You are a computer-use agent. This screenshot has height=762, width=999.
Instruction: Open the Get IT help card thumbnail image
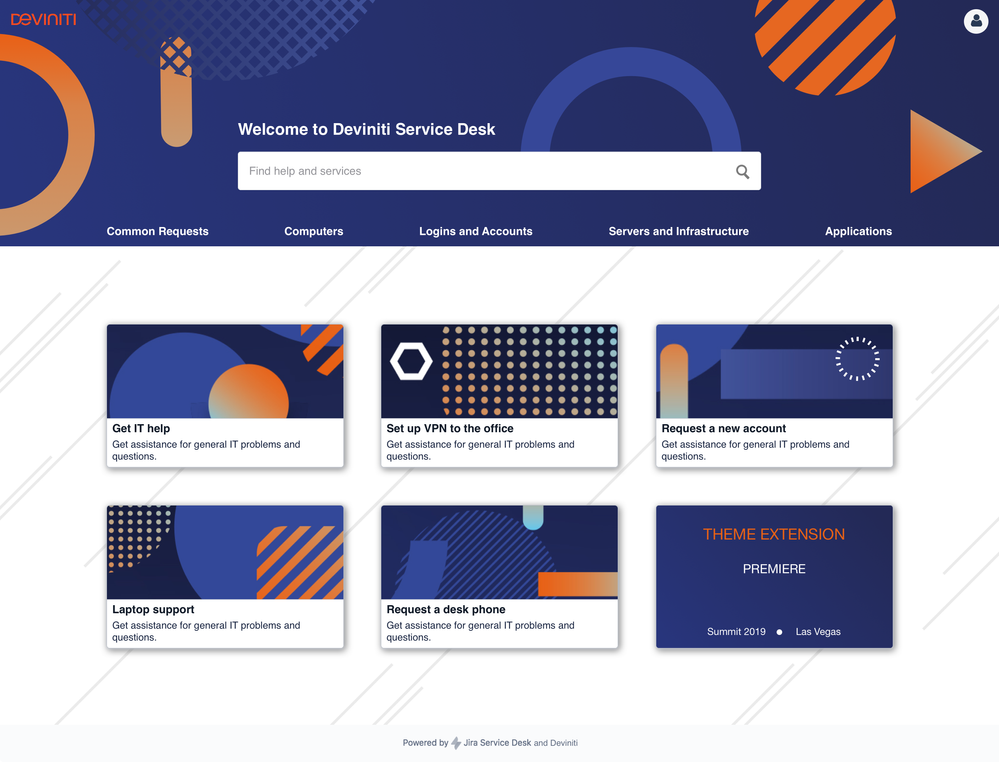(x=225, y=369)
